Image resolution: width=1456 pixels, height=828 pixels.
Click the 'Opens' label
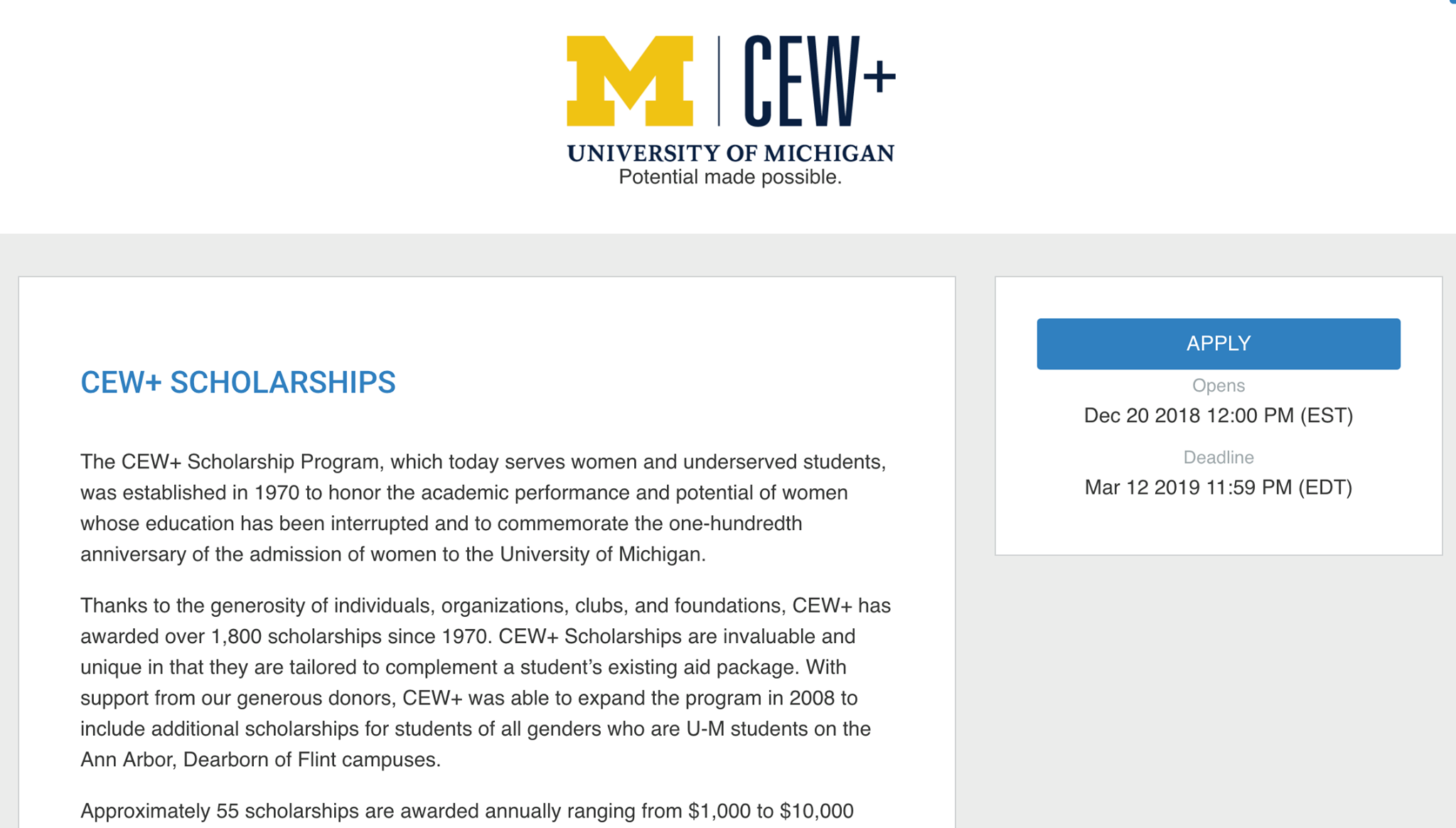(x=1219, y=386)
